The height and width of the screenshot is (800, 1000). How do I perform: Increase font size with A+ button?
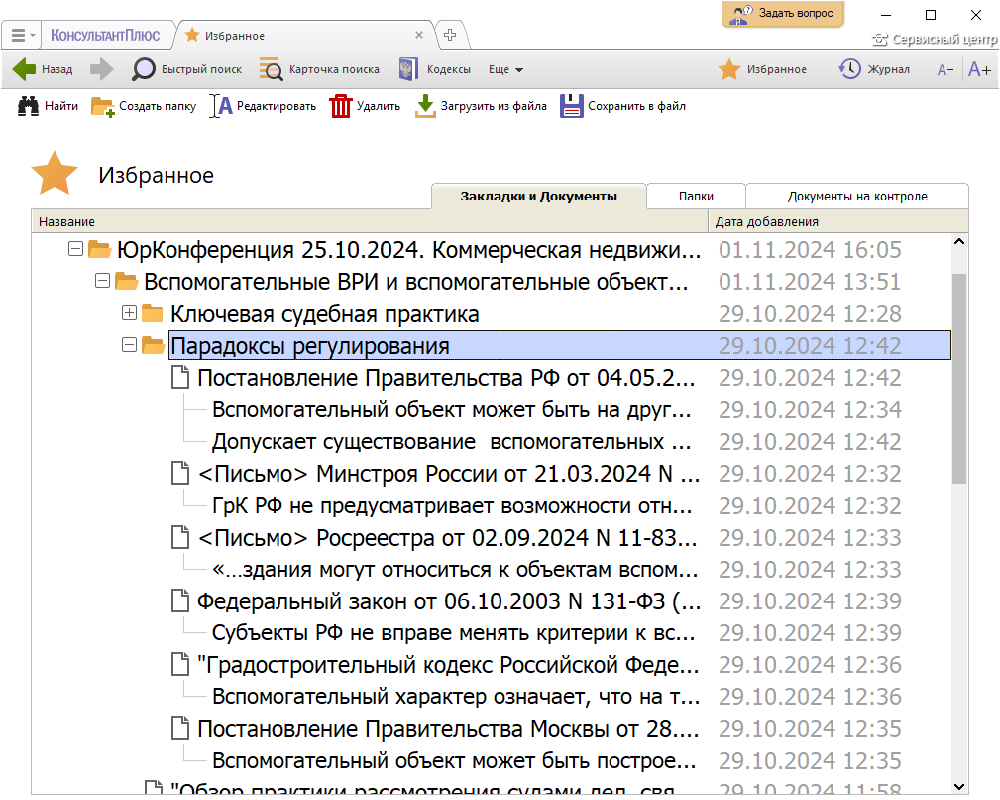(979, 69)
